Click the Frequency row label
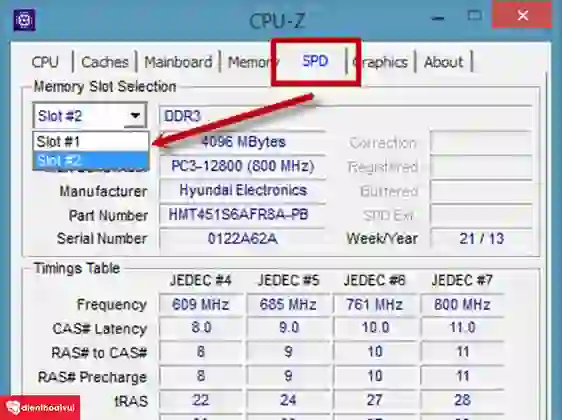Screen dimensions: 562x420 pos(112,305)
